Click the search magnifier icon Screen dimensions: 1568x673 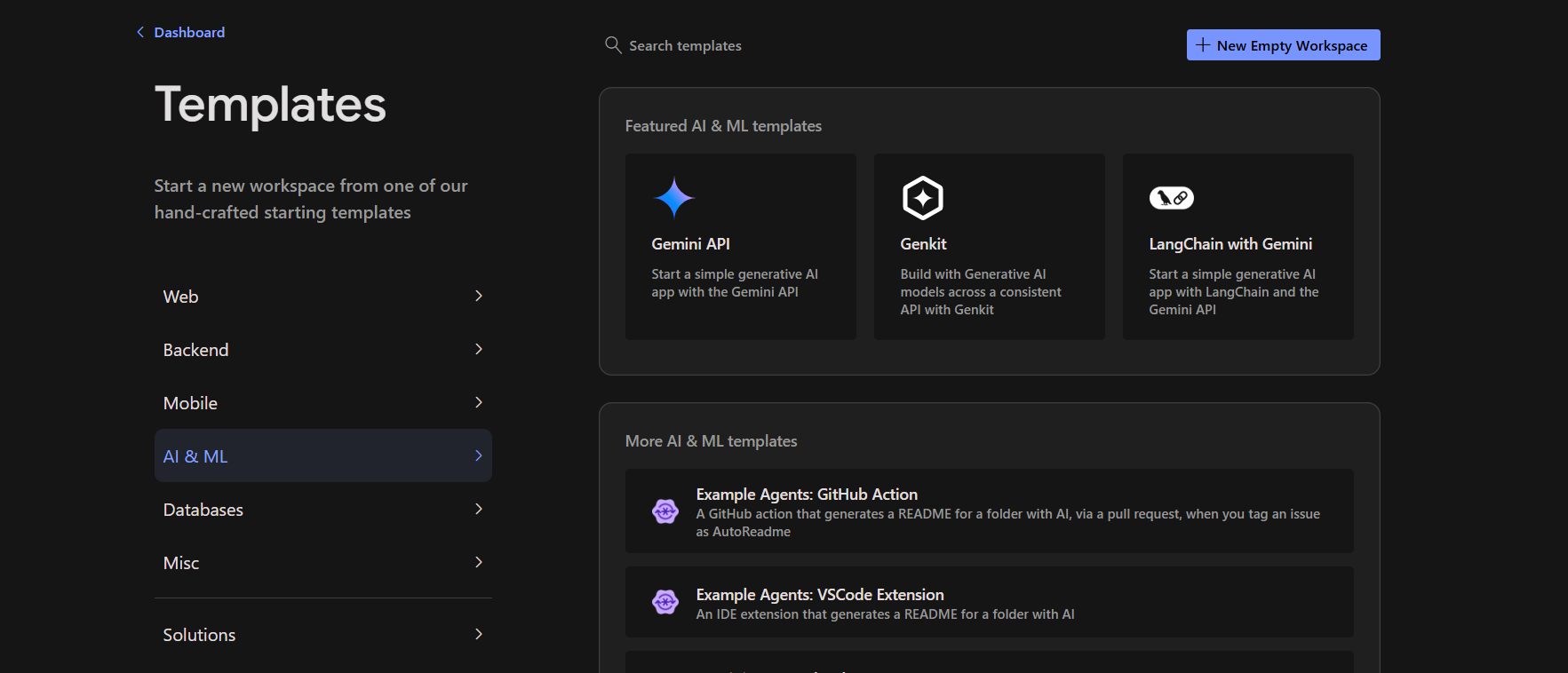tap(613, 44)
